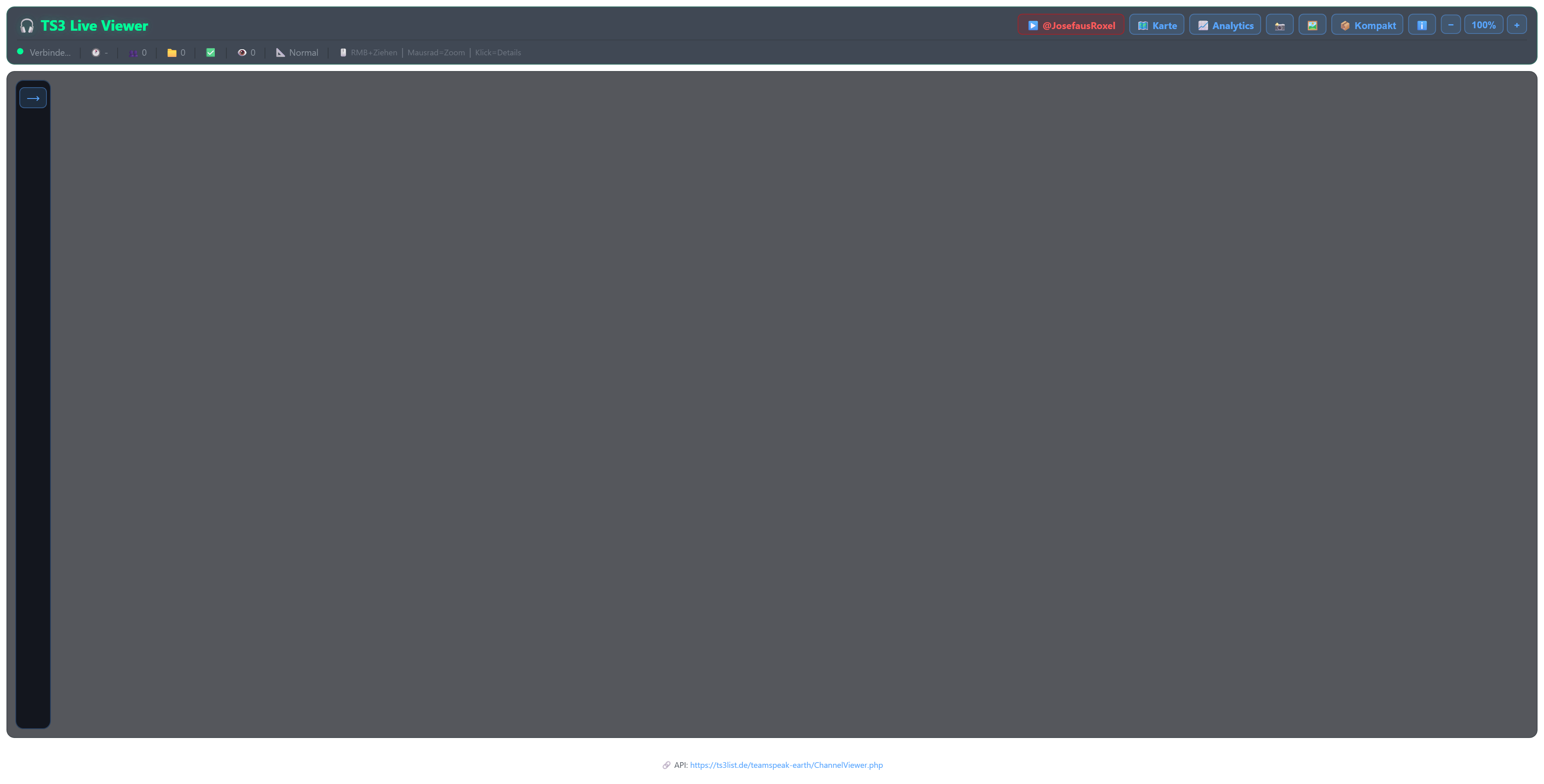This screenshot has height=784, width=1544.
Task: Reset zoom via the 100% button
Action: (x=1483, y=25)
